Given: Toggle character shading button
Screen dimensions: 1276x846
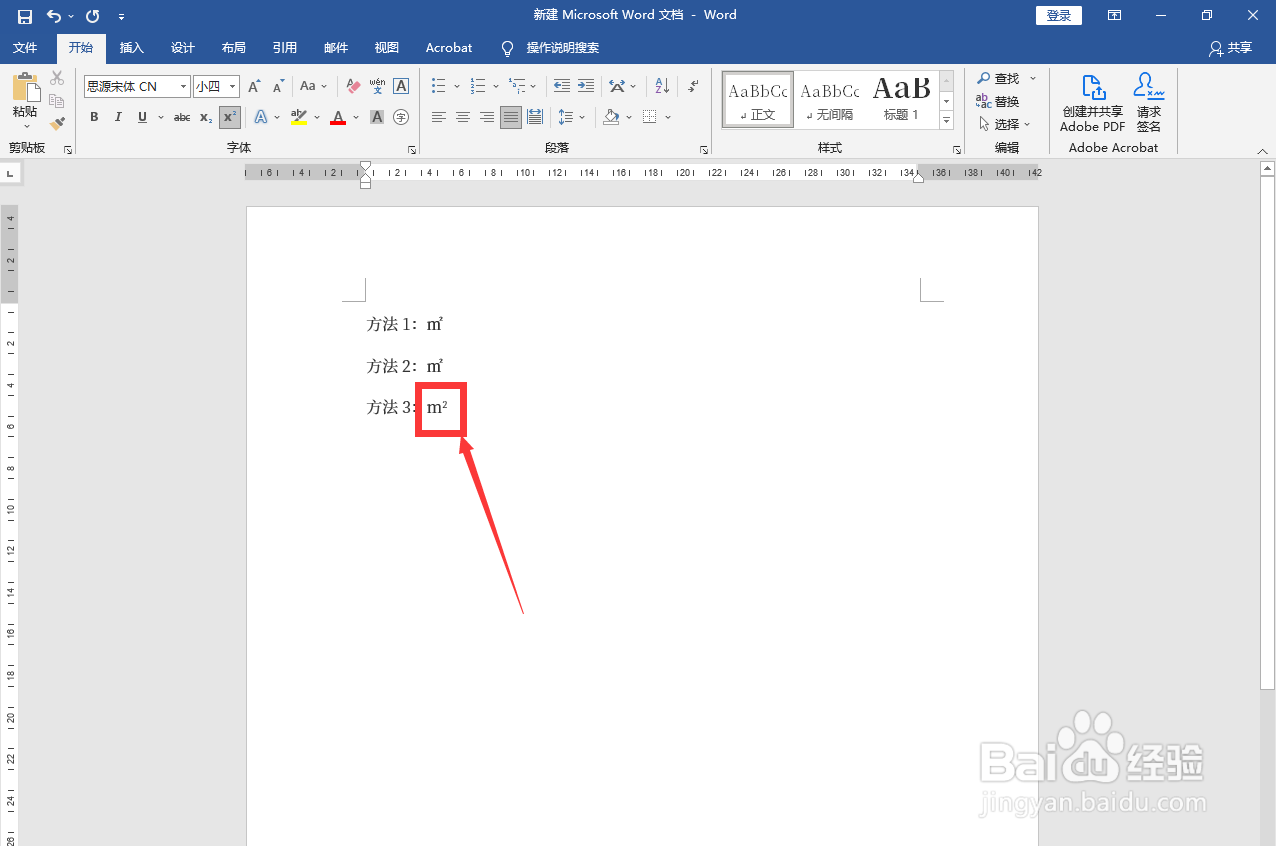Looking at the screenshot, I should (x=377, y=117).
